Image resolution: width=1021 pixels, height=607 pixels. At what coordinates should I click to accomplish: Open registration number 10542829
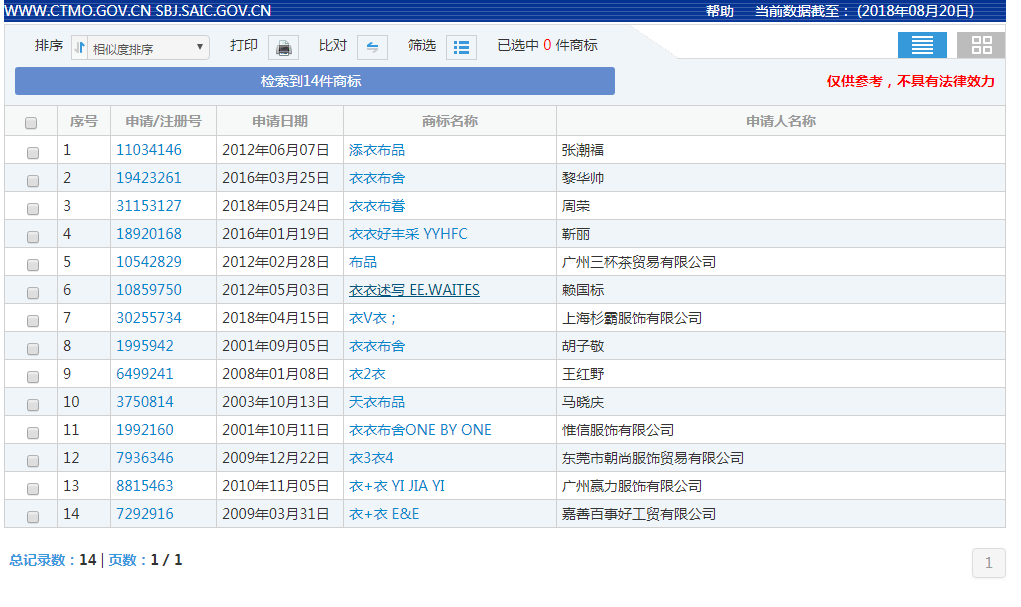(148, 262)
